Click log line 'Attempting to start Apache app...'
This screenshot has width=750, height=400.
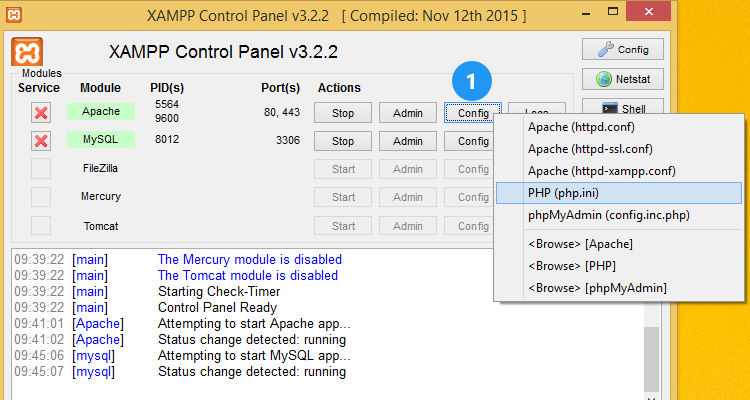tap(254, 323)
